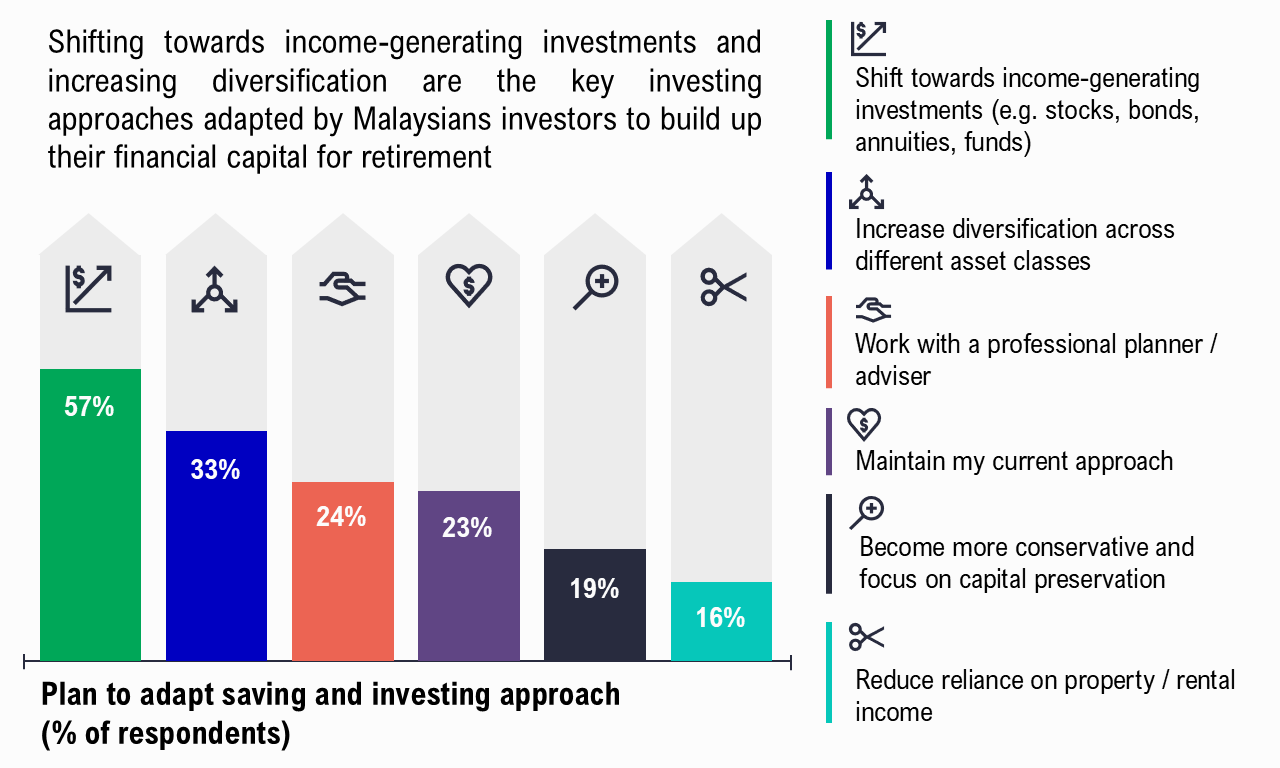Viewport: 1280px width, 768px height.
Task: Click the Reduce reliance on property legend text
Action: [x=1045, y=696]
